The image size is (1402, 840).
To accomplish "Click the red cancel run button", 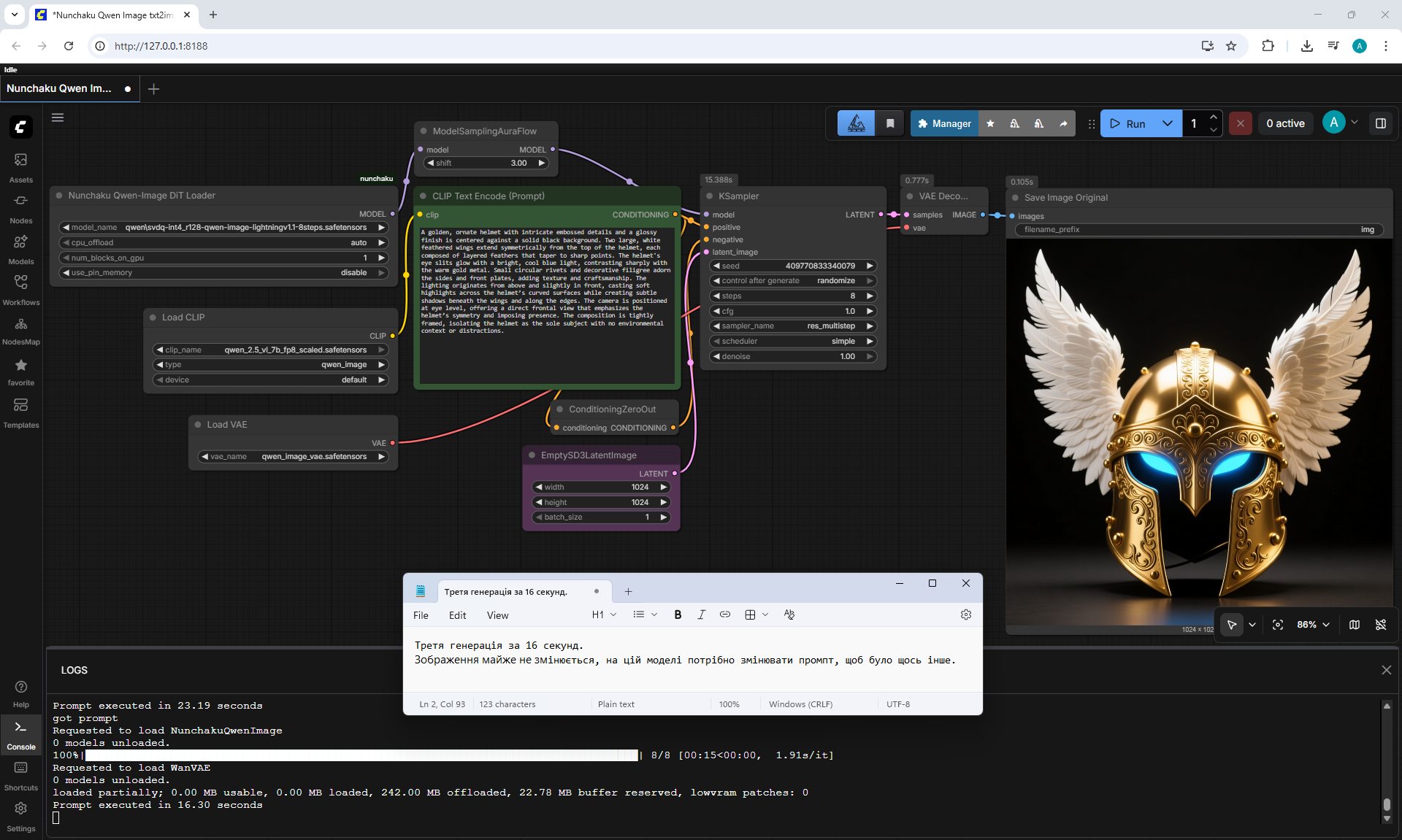I will [1240, 123].
